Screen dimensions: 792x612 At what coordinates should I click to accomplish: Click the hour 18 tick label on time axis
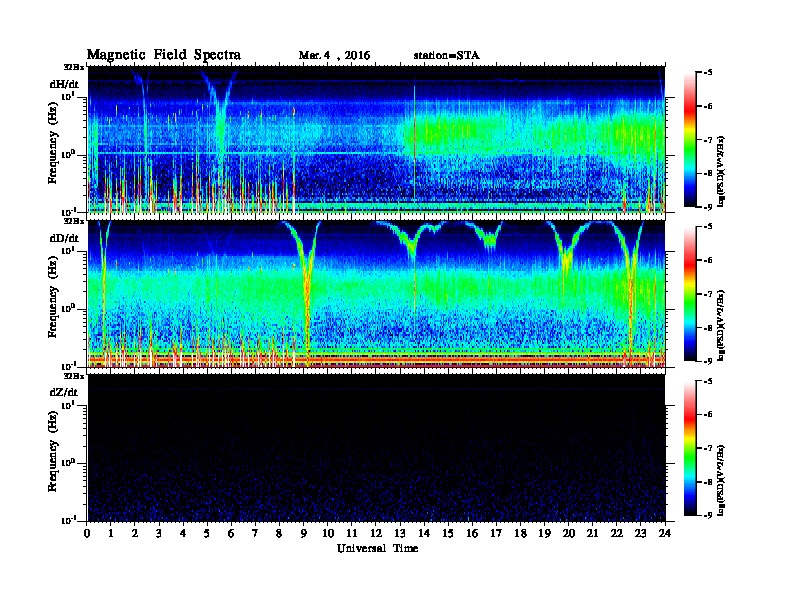point(520,533)
